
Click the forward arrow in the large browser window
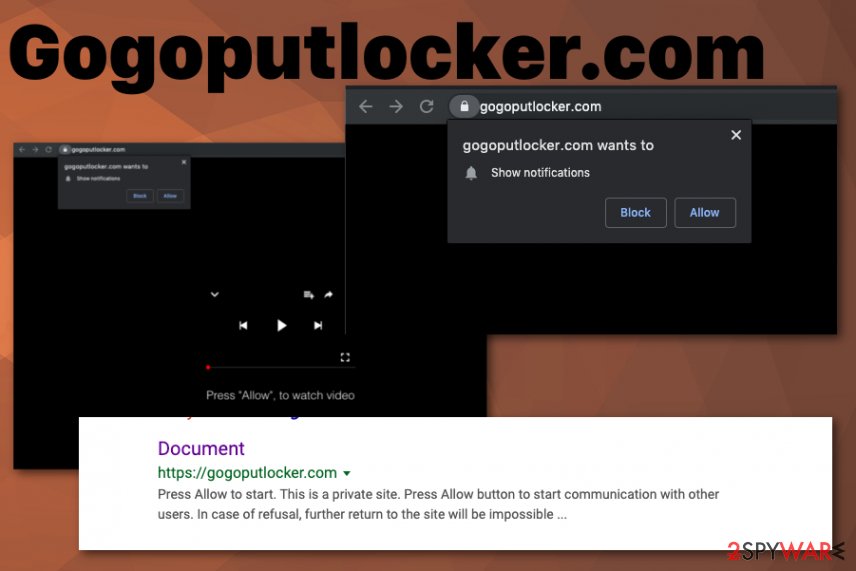click(x=396, y=106)
